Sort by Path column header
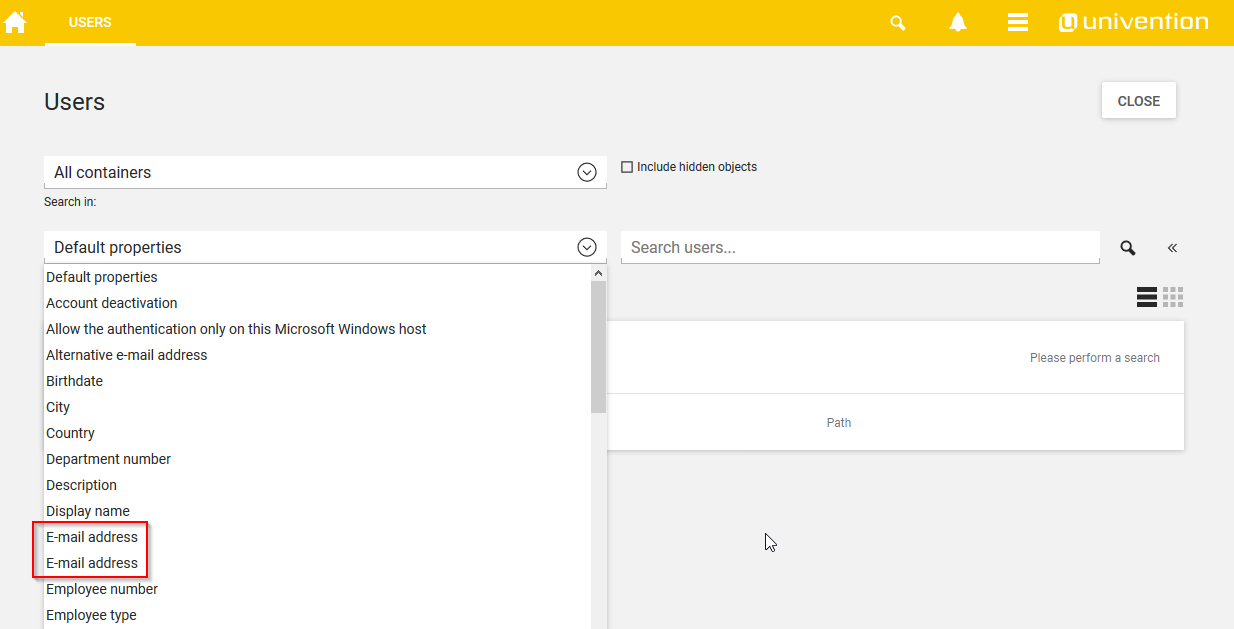 tap(838, 423)
